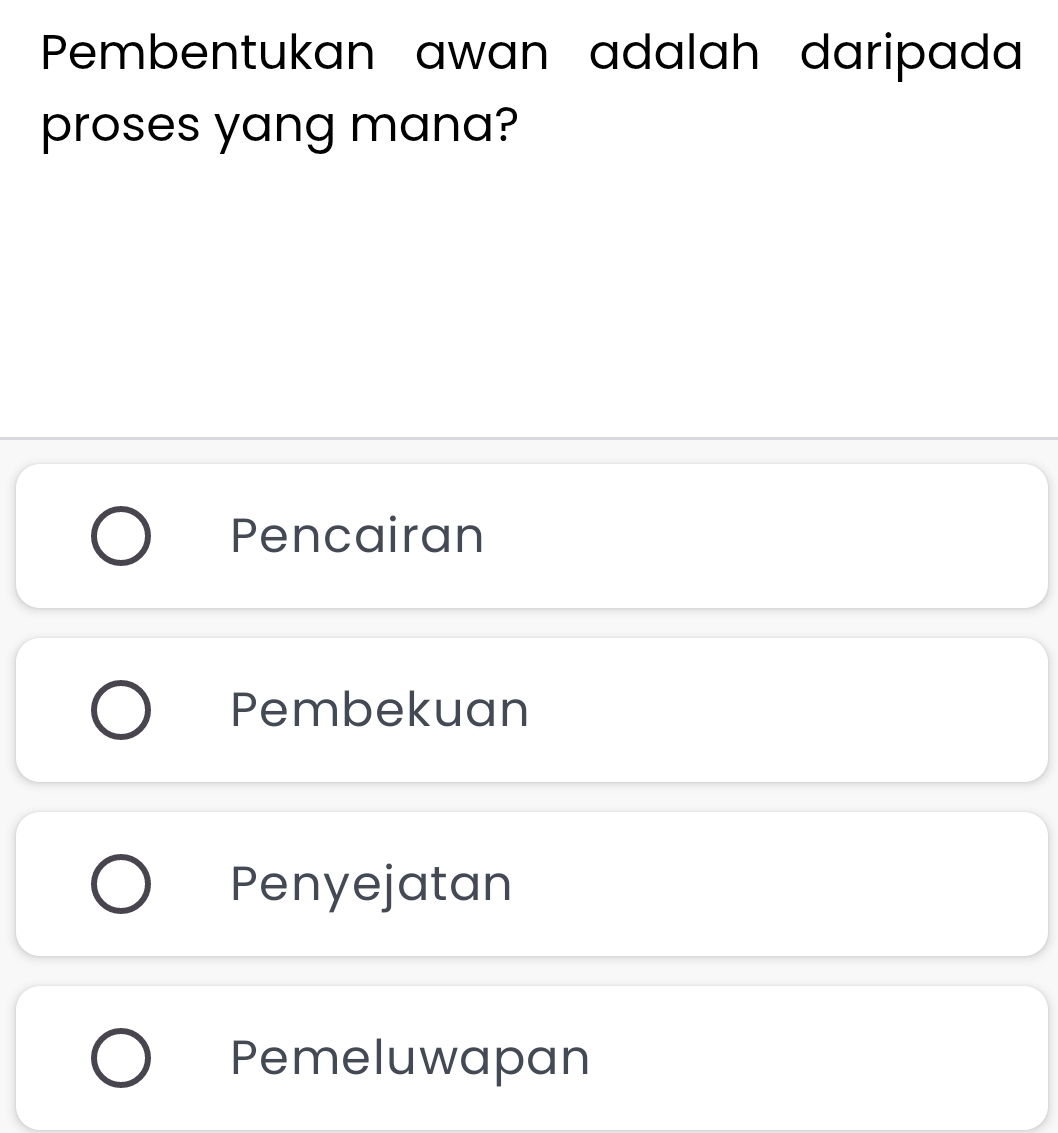
Task: Choose the Pembekuan radio circle
Action: pyautogui.click(x=122, y=710)
